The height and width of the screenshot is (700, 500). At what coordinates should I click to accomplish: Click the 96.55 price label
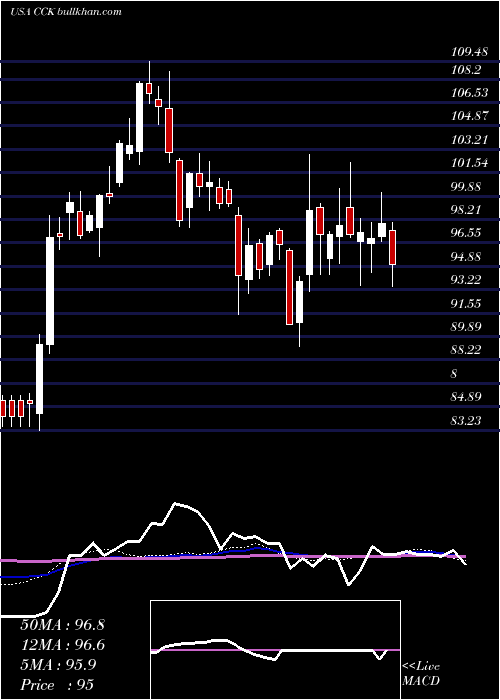tap(466, 233)
